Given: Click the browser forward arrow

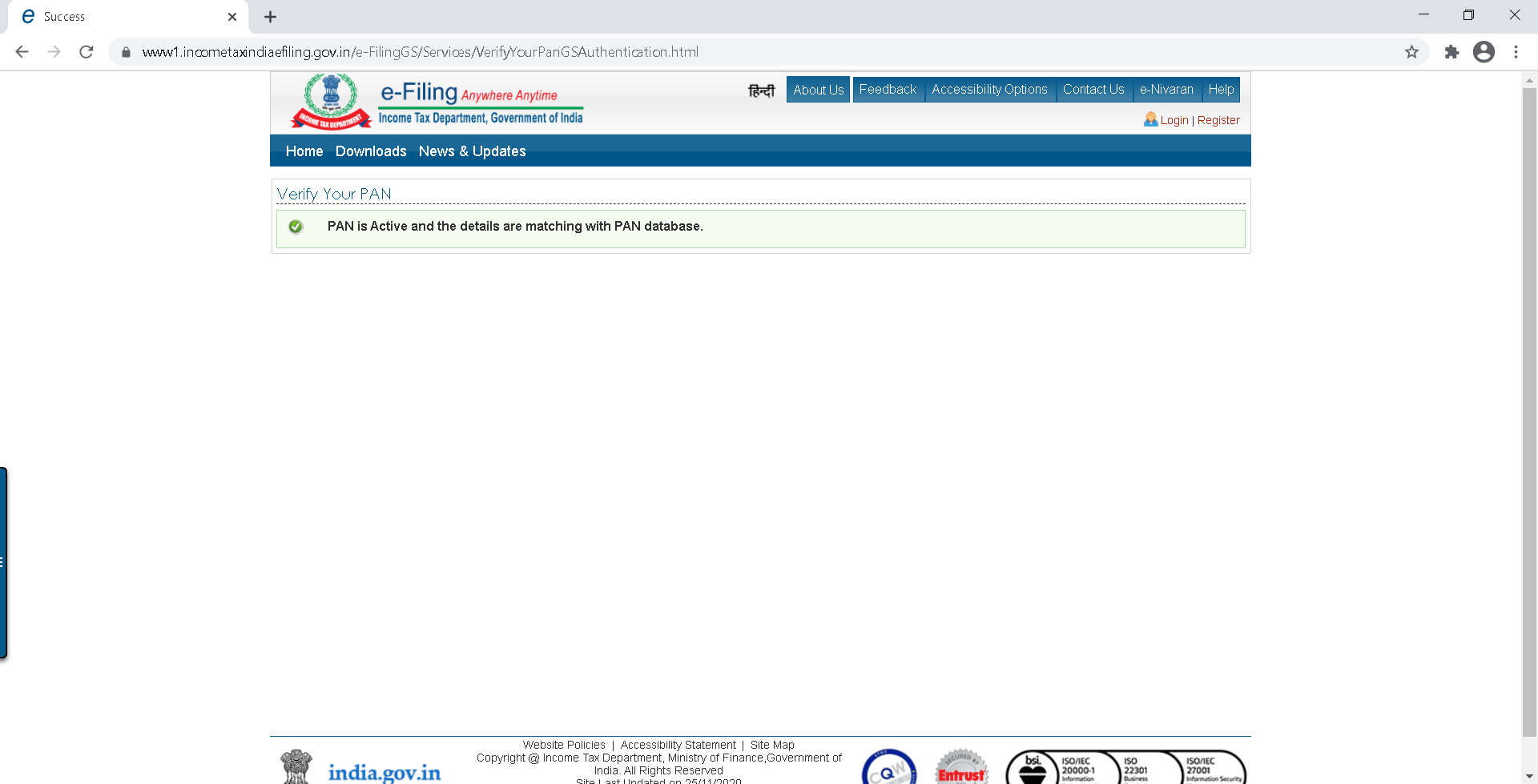Looking at the screenshot, I should [x=54, y=52].
